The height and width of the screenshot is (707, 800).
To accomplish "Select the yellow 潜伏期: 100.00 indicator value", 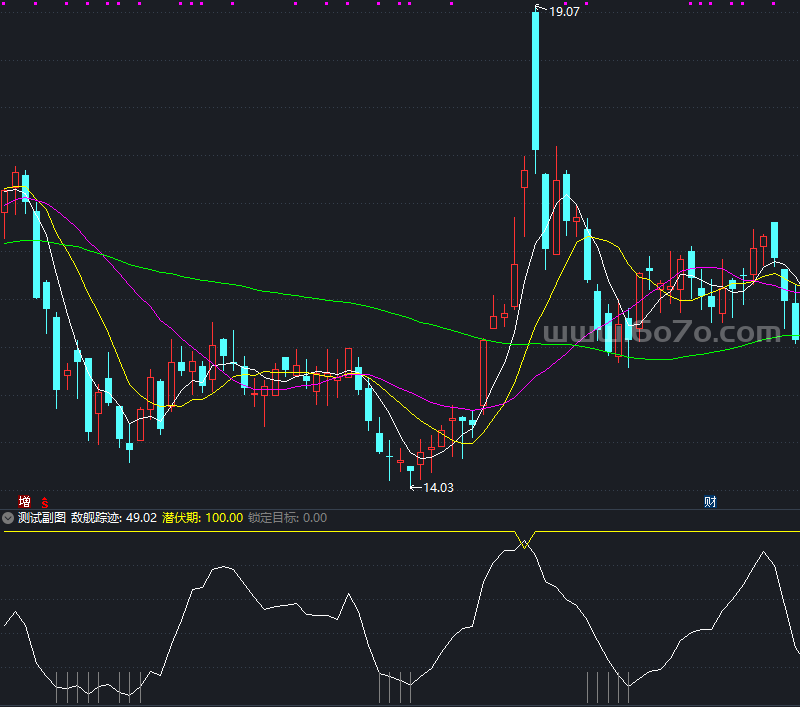I will point(203,518).
